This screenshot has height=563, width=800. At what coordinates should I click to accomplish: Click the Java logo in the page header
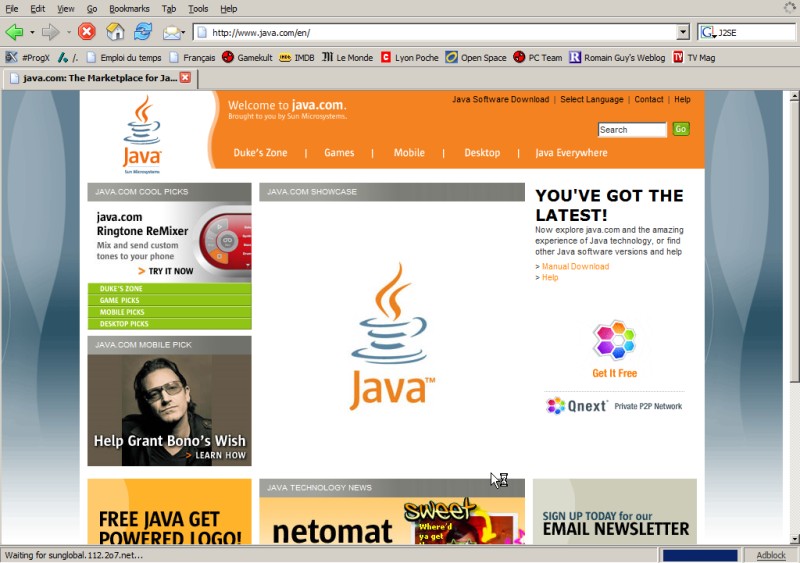click(142, 134)
